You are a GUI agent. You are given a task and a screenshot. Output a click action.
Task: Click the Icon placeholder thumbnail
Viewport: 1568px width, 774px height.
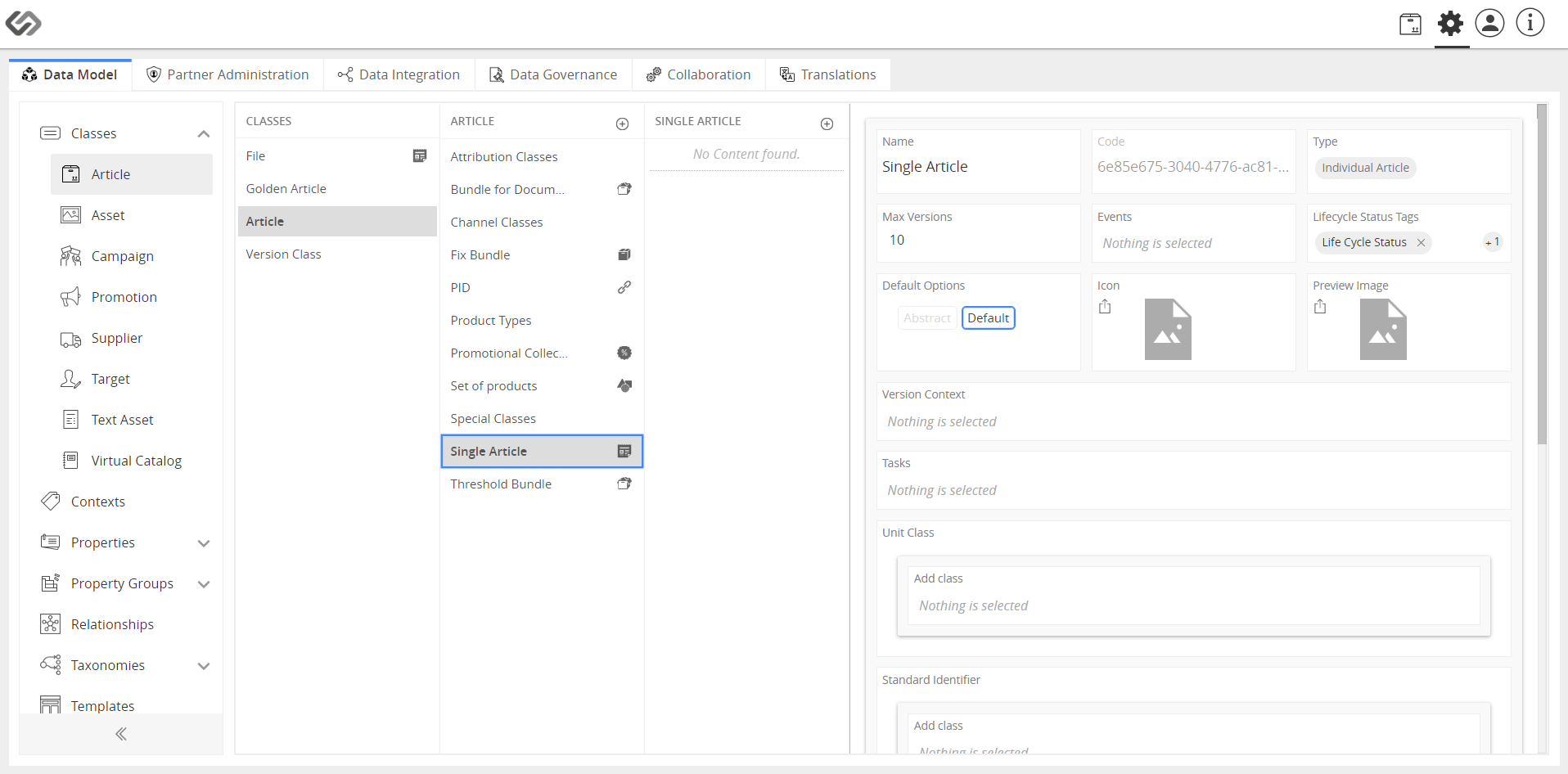pyautogui.click(x=1168, y=329)
